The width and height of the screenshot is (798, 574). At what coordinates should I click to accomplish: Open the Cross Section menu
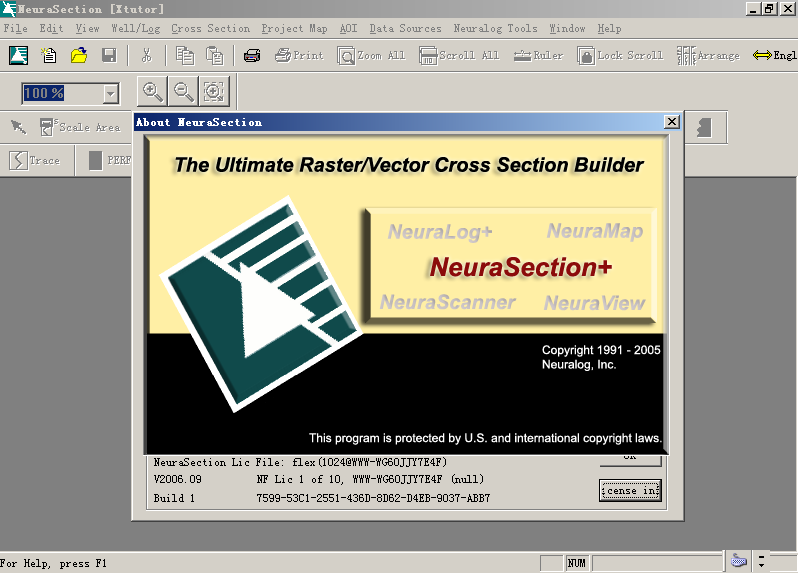pos(210,28)
